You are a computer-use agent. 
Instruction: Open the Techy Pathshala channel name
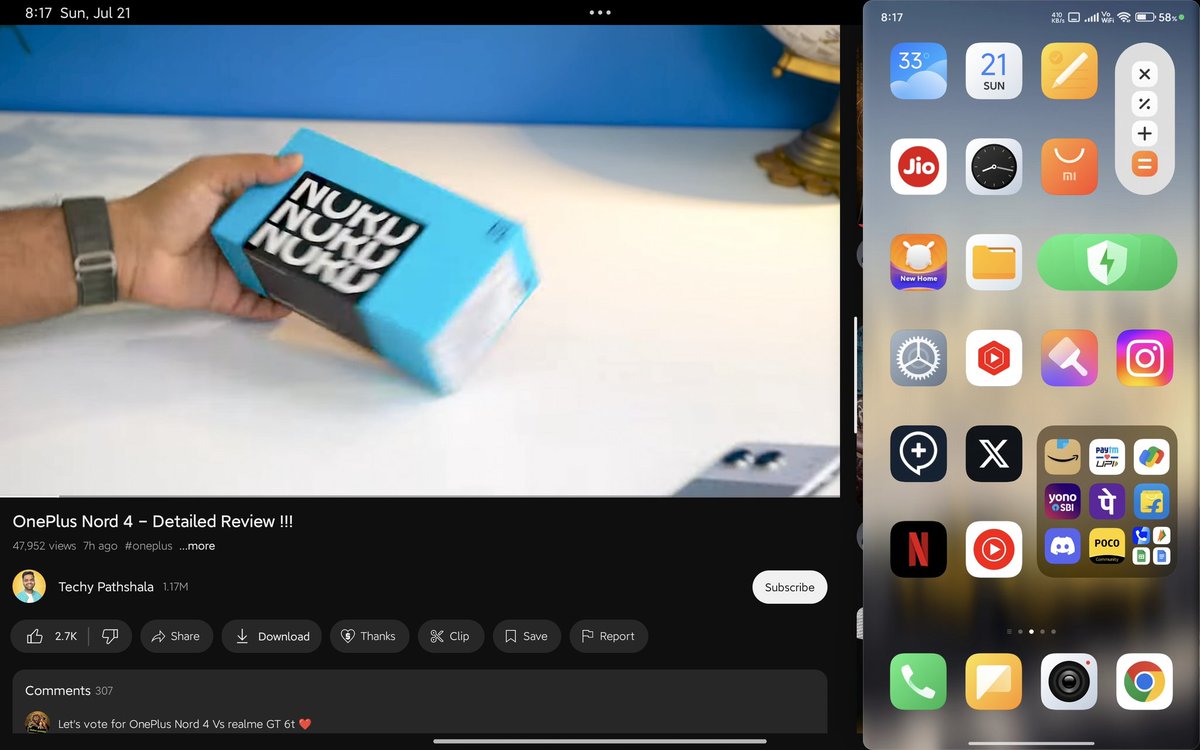tap(106, 587)
